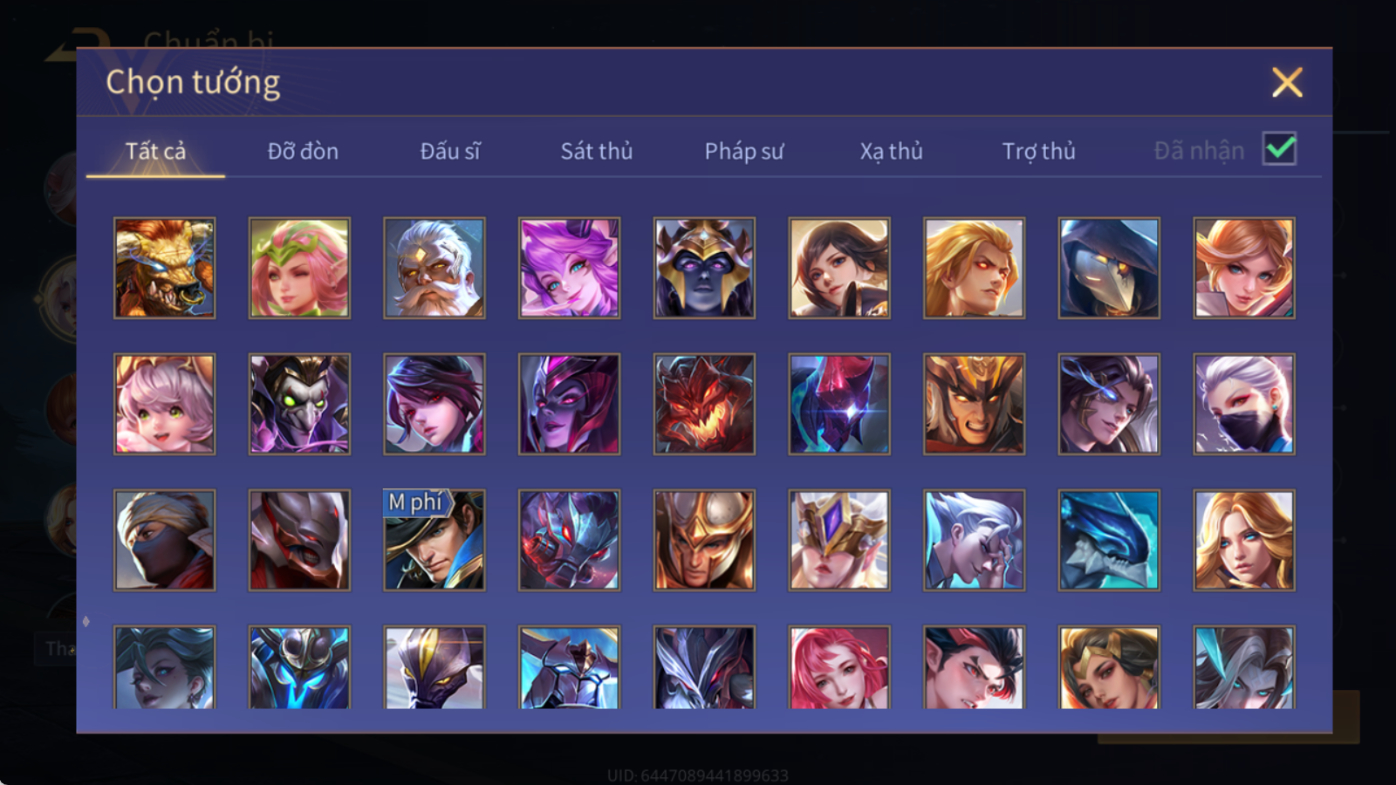The width and height of the screenshot is (1396, 785).
Task: Pick the blue dragon creature hero
Action: tap(1109, 540)
